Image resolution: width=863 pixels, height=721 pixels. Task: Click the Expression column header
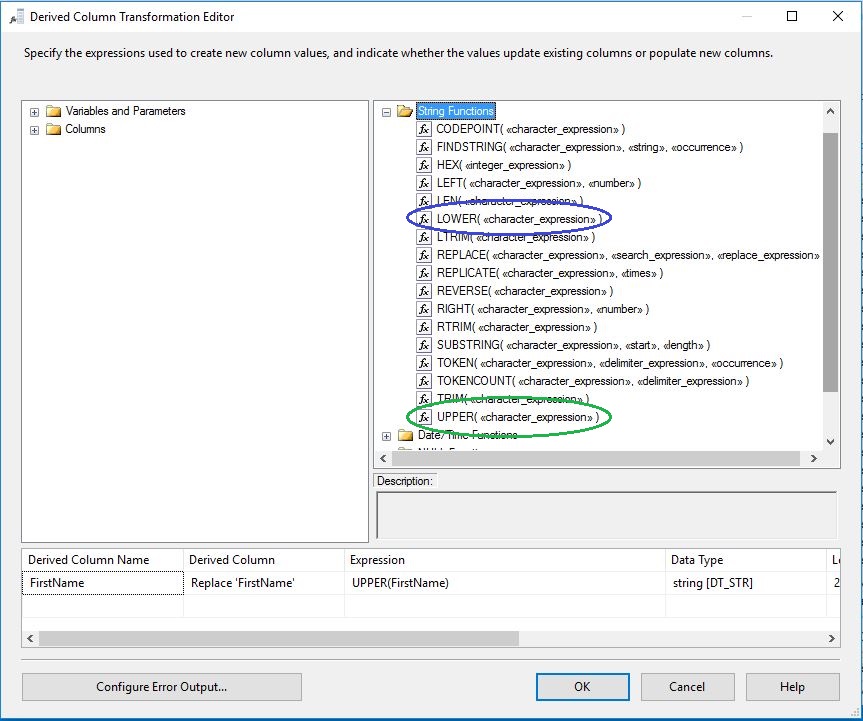tap(505, 560)
